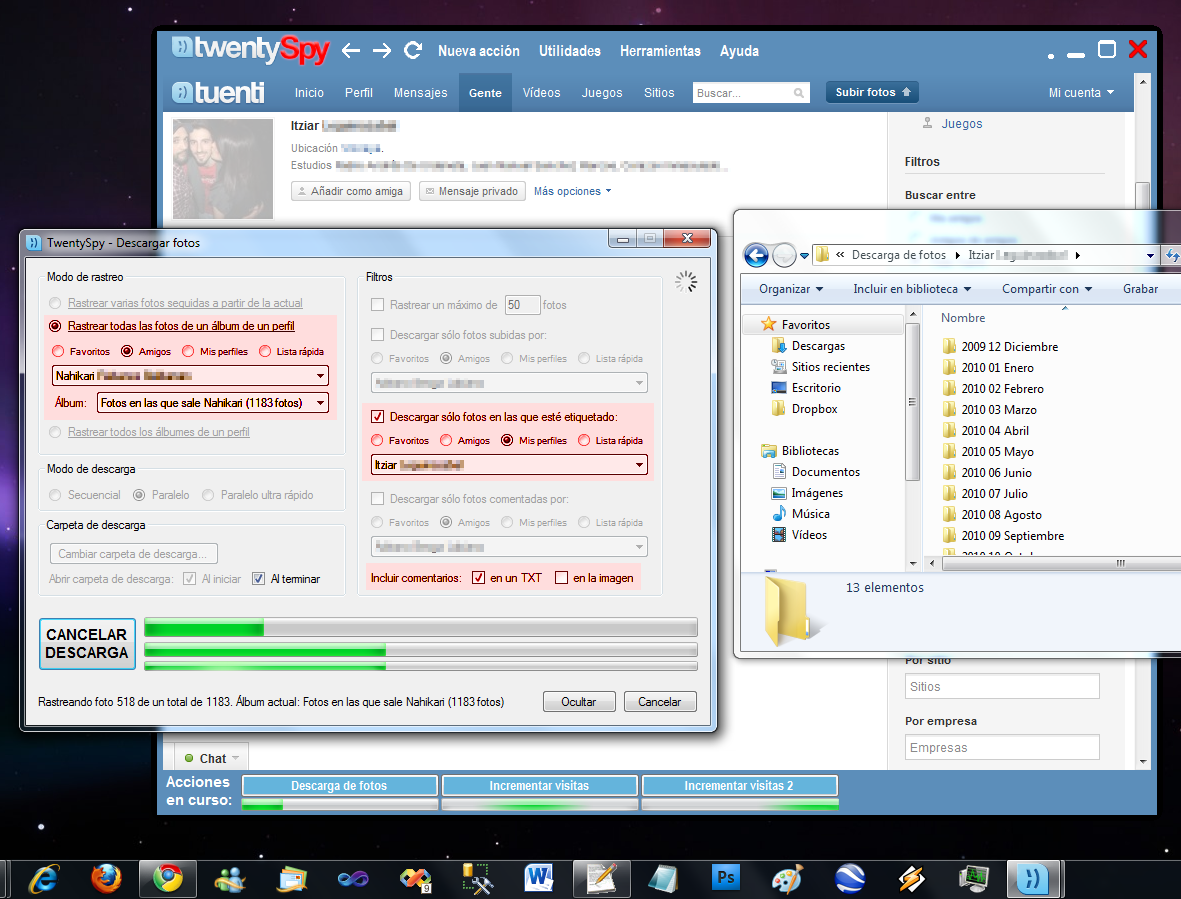The height and width of the screenshot is (899, 1181).
Task: Click the search magnifier in Buscar box
Action: click(799, 93)
